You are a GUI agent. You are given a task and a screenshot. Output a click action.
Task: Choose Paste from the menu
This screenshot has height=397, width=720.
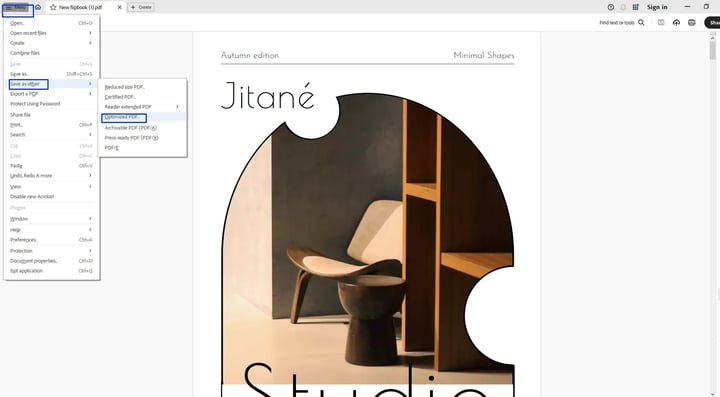click(51, 166)
